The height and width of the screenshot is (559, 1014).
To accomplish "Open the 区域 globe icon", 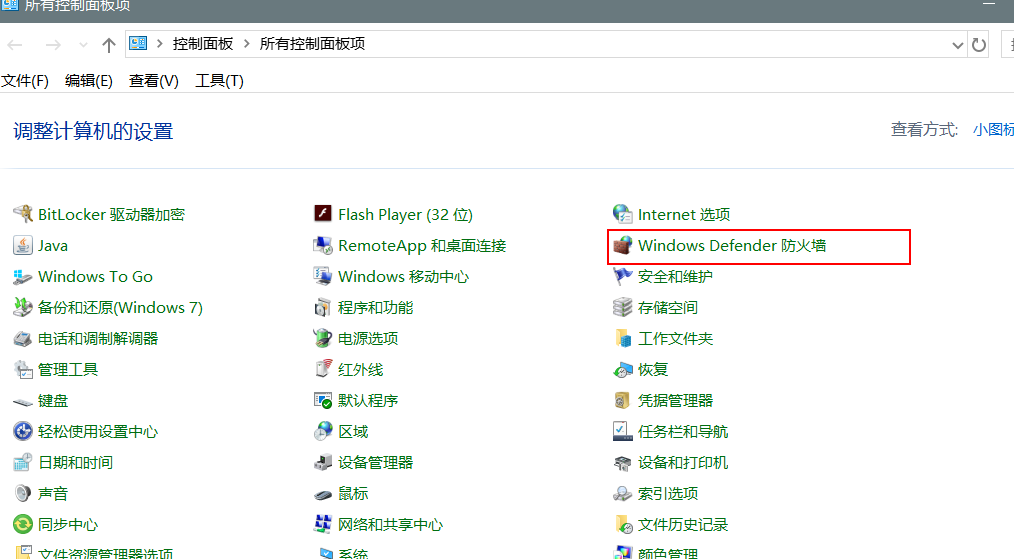I will 323,432.
